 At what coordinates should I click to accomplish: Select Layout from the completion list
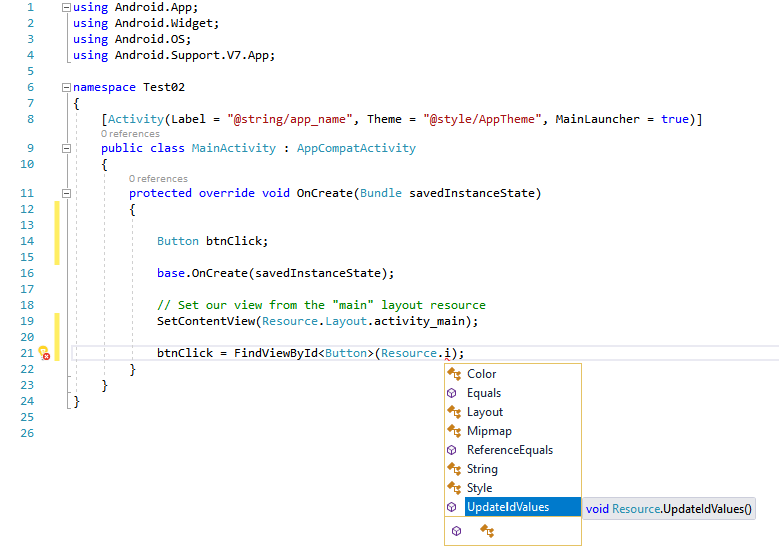pyautogui.click(x=485, y=412)
